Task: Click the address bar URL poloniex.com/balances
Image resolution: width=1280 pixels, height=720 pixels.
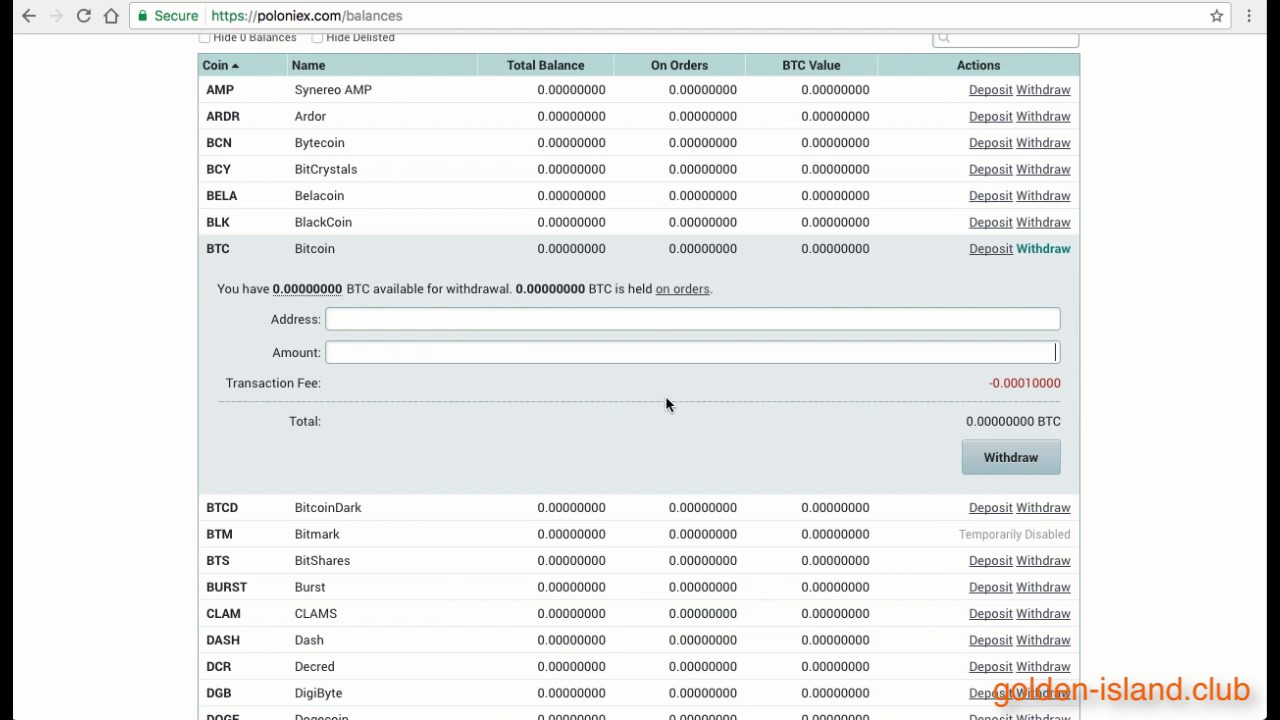Action: pyautogui.click(x=307, y=16)
